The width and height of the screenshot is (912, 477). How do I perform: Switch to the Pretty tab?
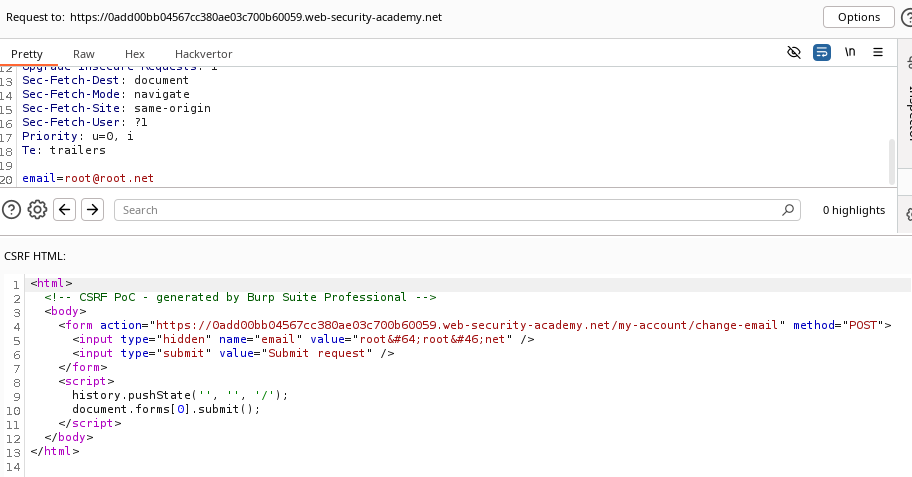pos(27,54)
